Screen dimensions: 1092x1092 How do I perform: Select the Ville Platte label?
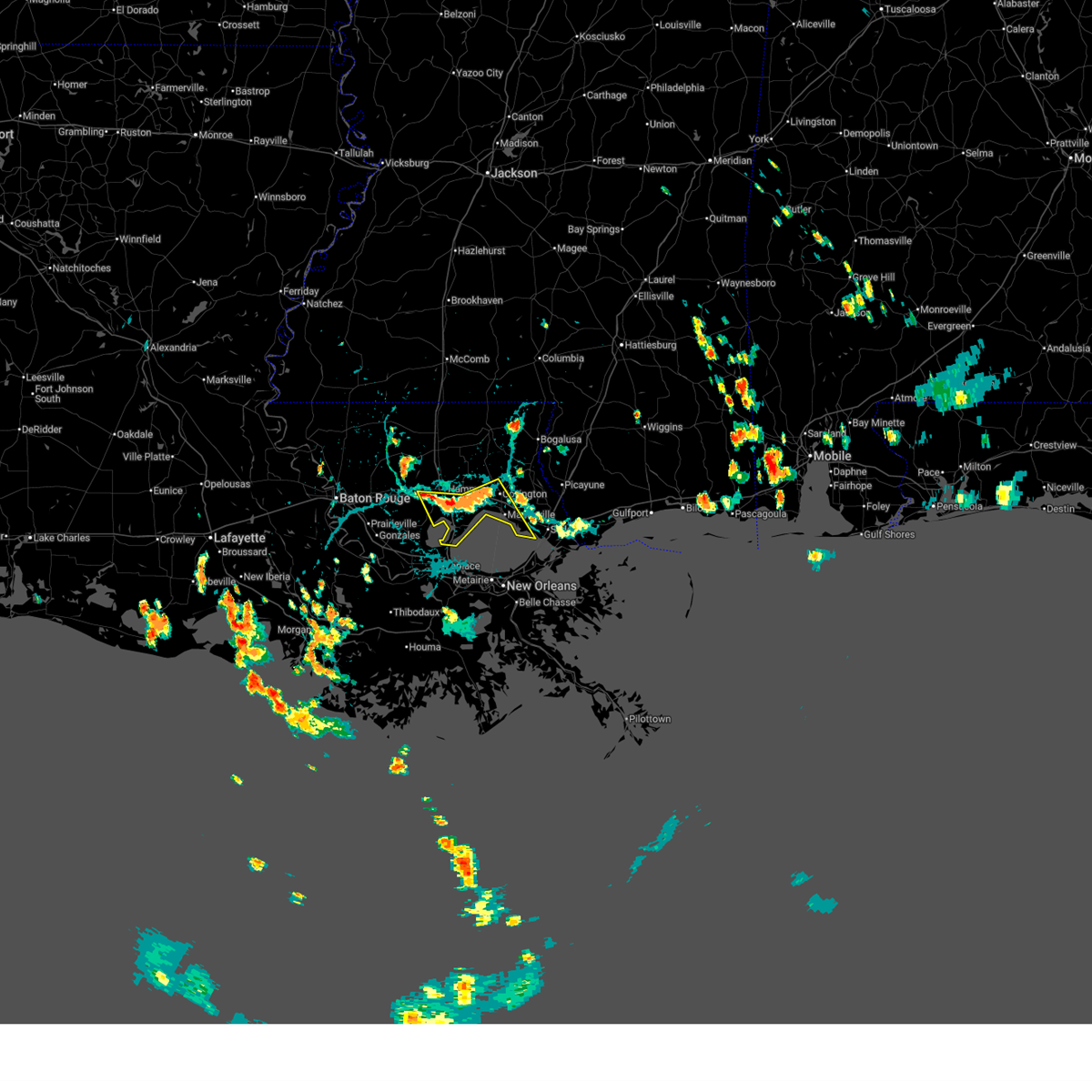point(147,457)
